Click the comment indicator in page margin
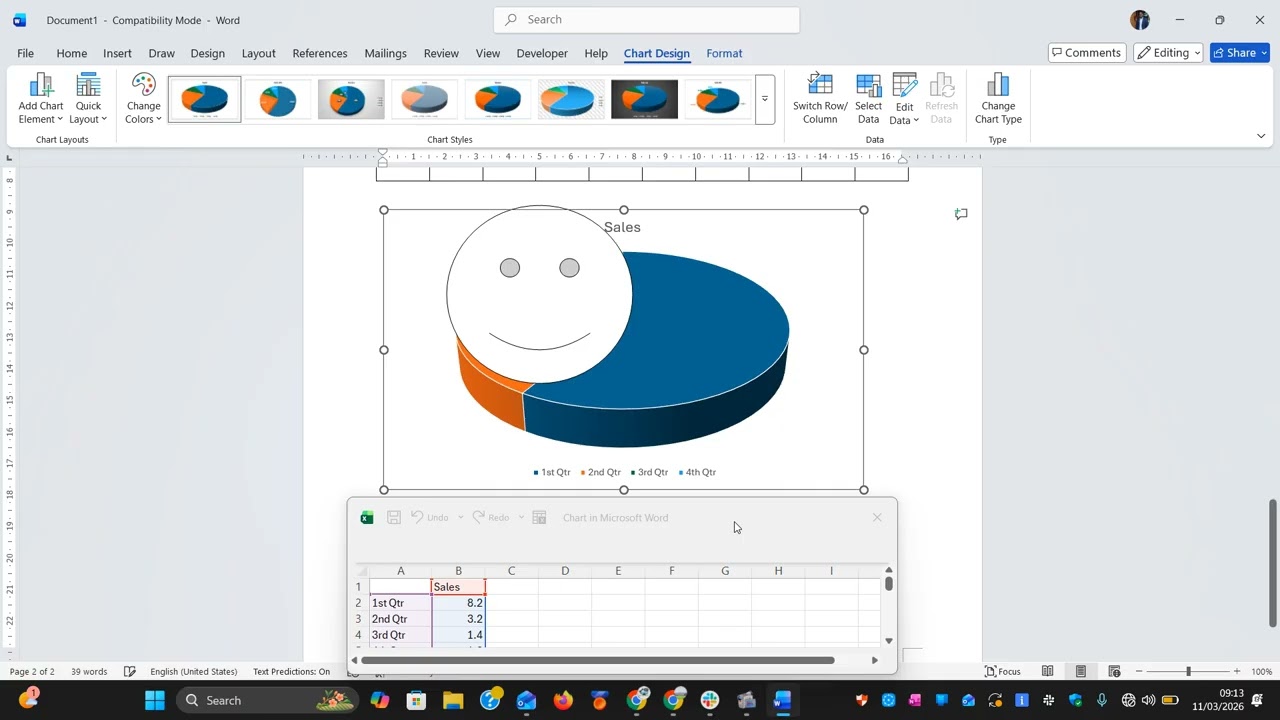Viewport: 1280px width, 720px height. tap(961, 213)
